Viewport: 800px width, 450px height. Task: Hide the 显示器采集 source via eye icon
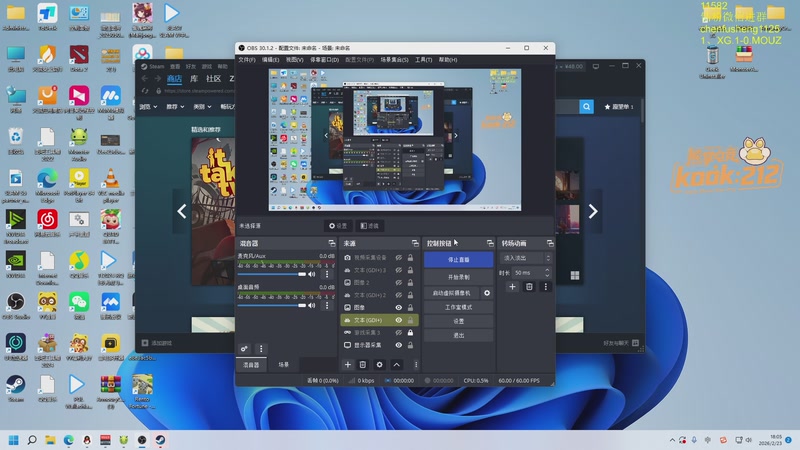click(x=398, y=345)
